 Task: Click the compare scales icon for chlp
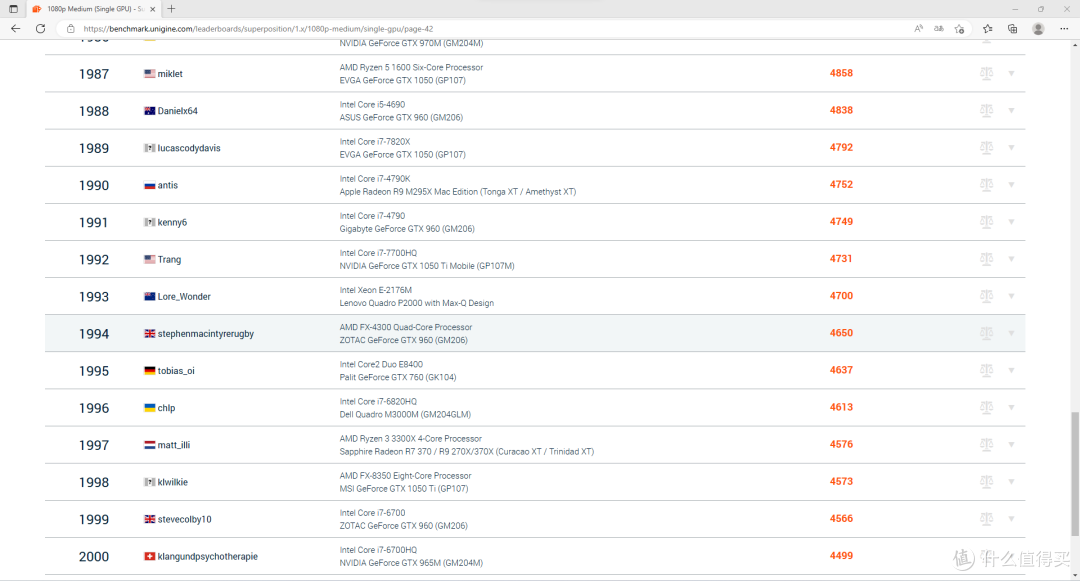(x=986, y=408)
